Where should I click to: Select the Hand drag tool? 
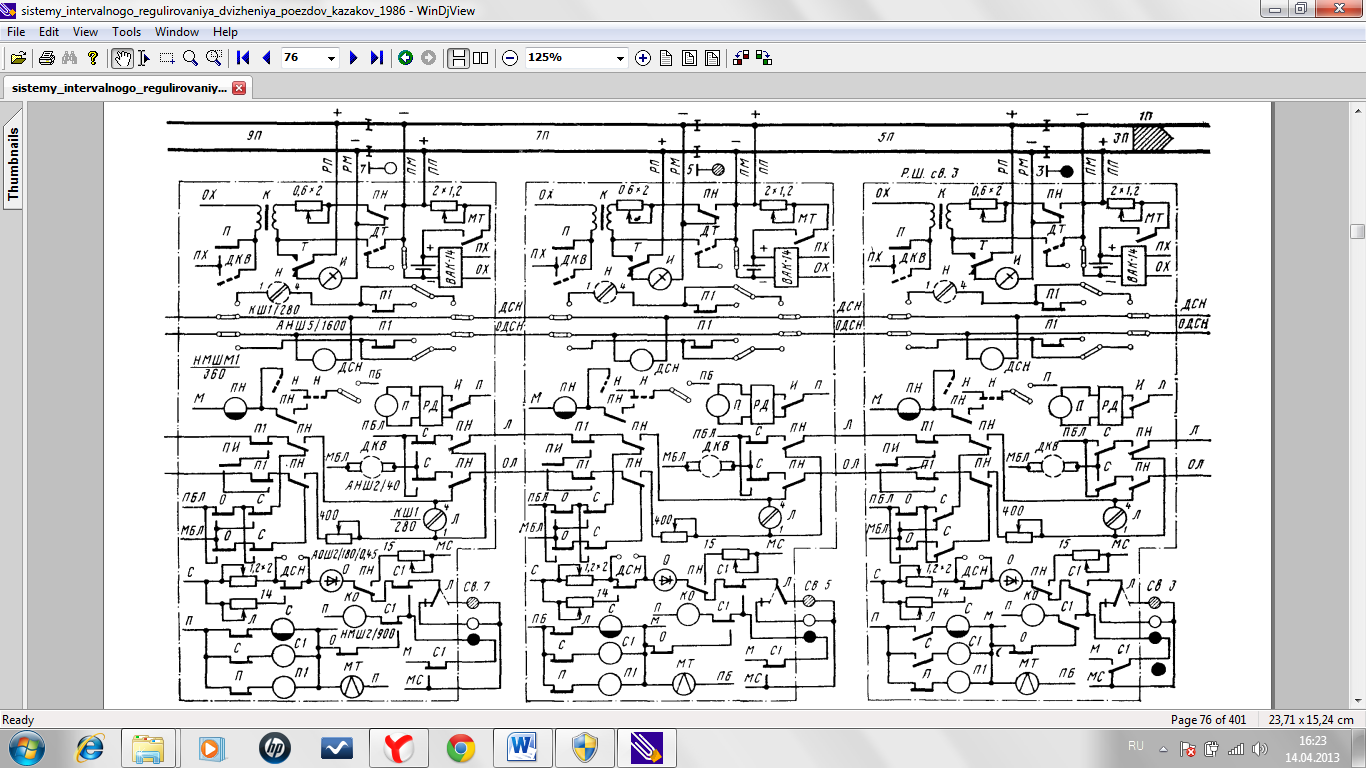click(x=121, y=58)
